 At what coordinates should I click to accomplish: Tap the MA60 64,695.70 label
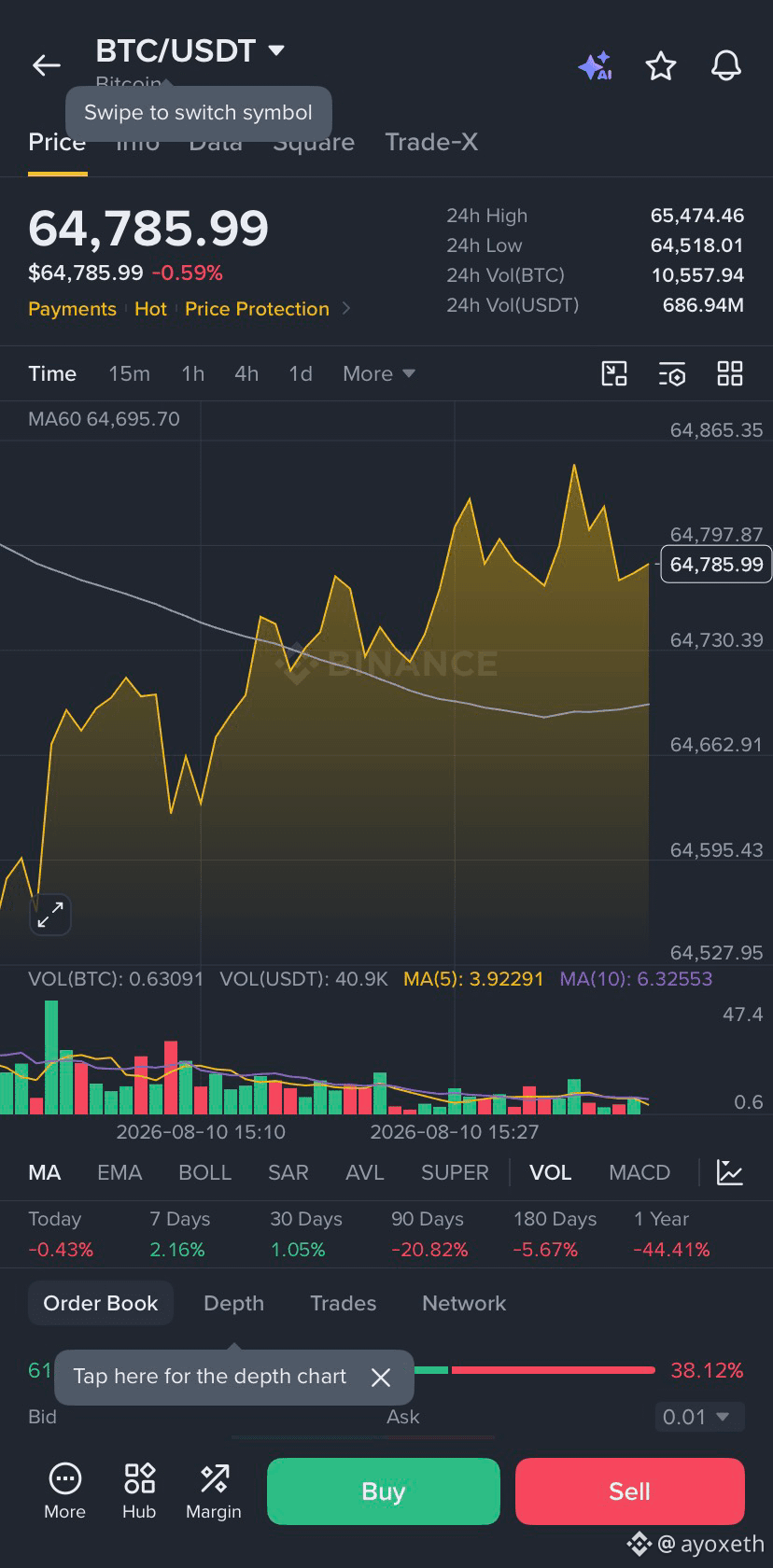pyautogui.click(x=104, y=419)
